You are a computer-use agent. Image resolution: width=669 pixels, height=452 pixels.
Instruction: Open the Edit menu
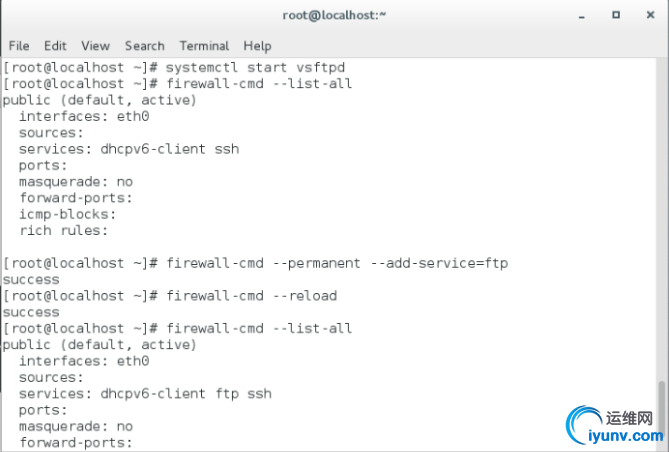point(55,46)
